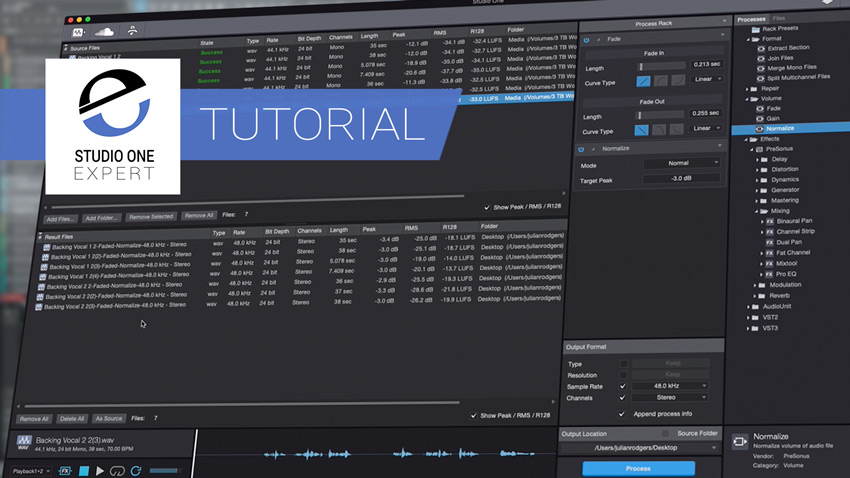850x478 pixels.
Task: Open the cloud icon in top toolbar
Action: coord(104,32)
